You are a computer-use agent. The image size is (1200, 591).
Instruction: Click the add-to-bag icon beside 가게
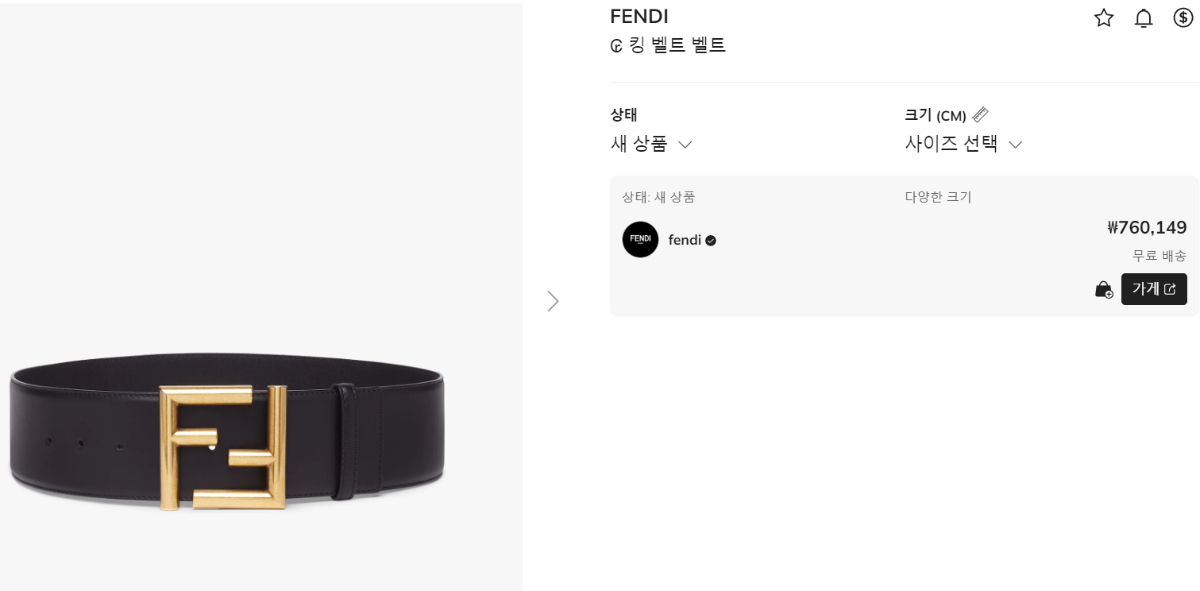[x=1104, y=290]
